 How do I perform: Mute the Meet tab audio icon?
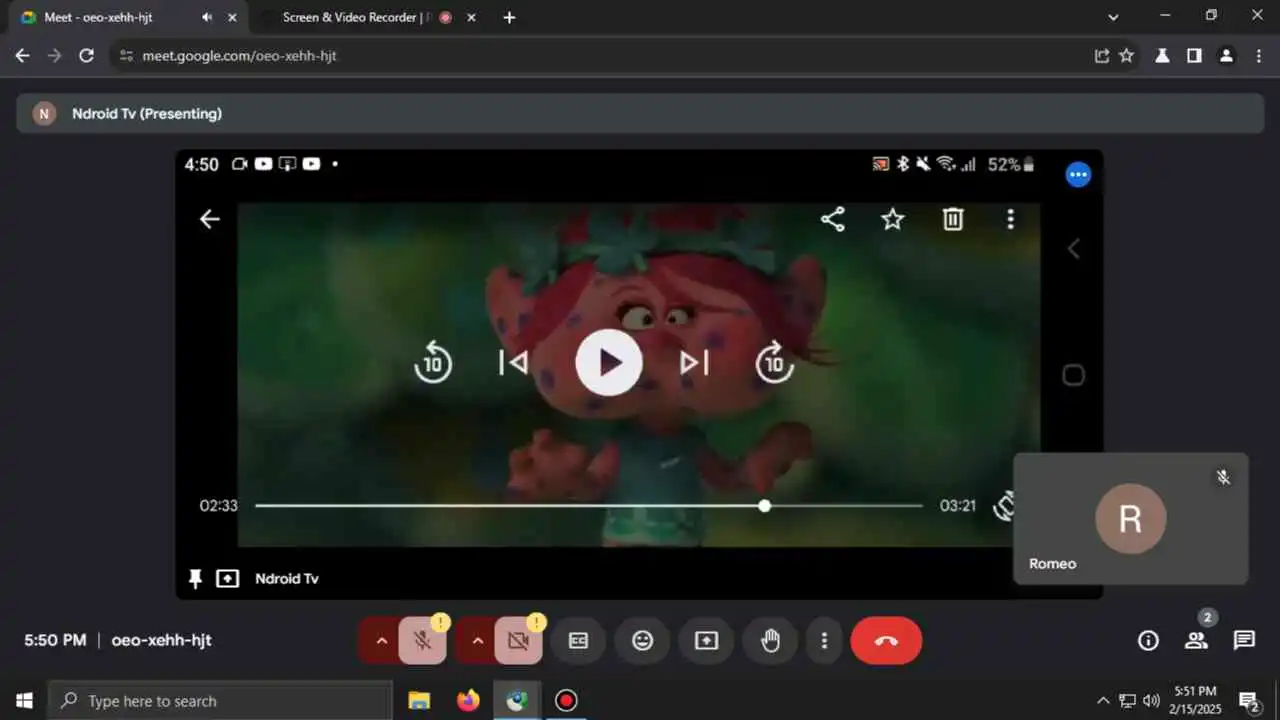pos(207,17)
